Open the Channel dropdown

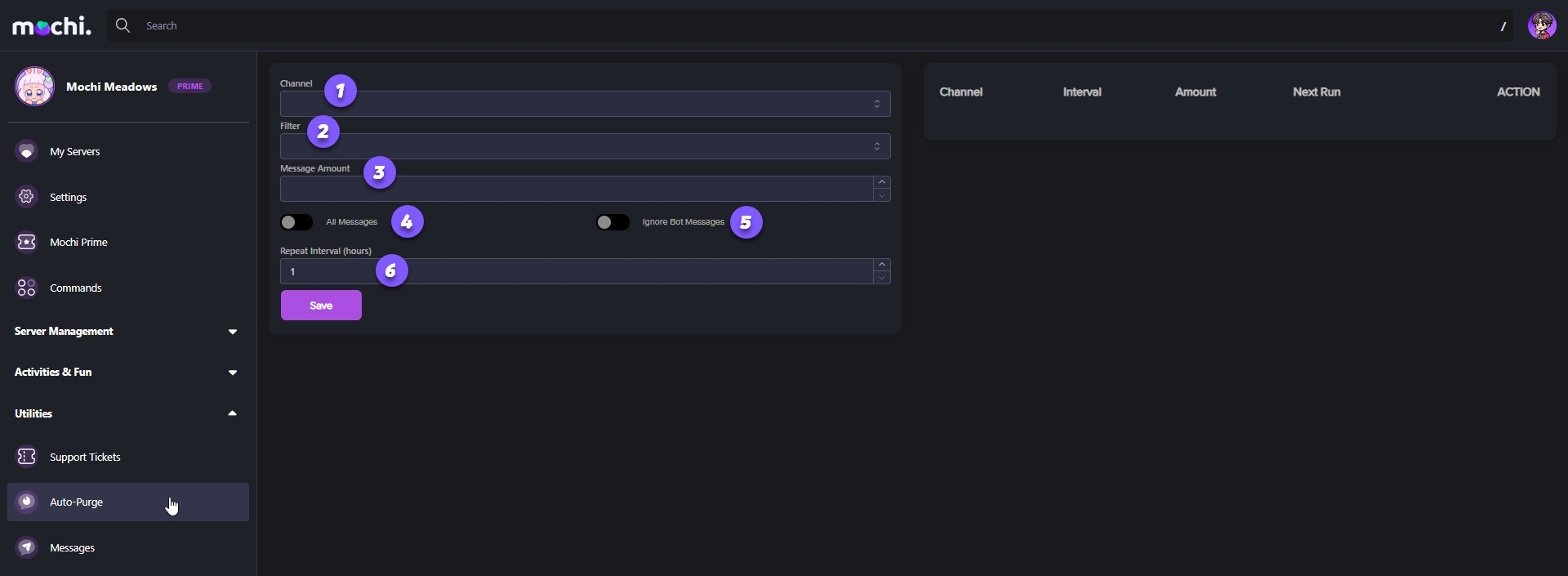point(585,104)
